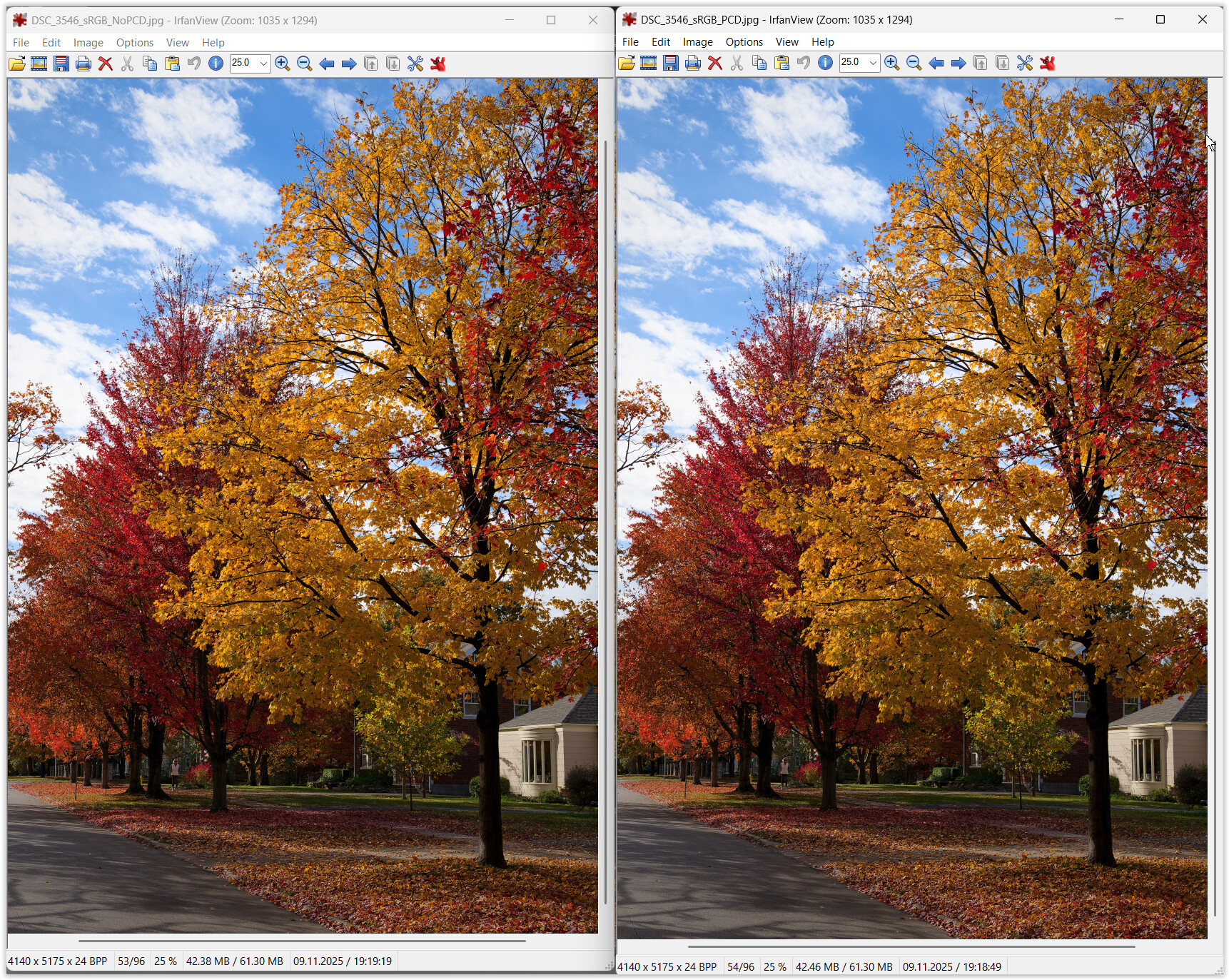
Task: Zoom out in the NoPCD window
Action: click(304, 64)
